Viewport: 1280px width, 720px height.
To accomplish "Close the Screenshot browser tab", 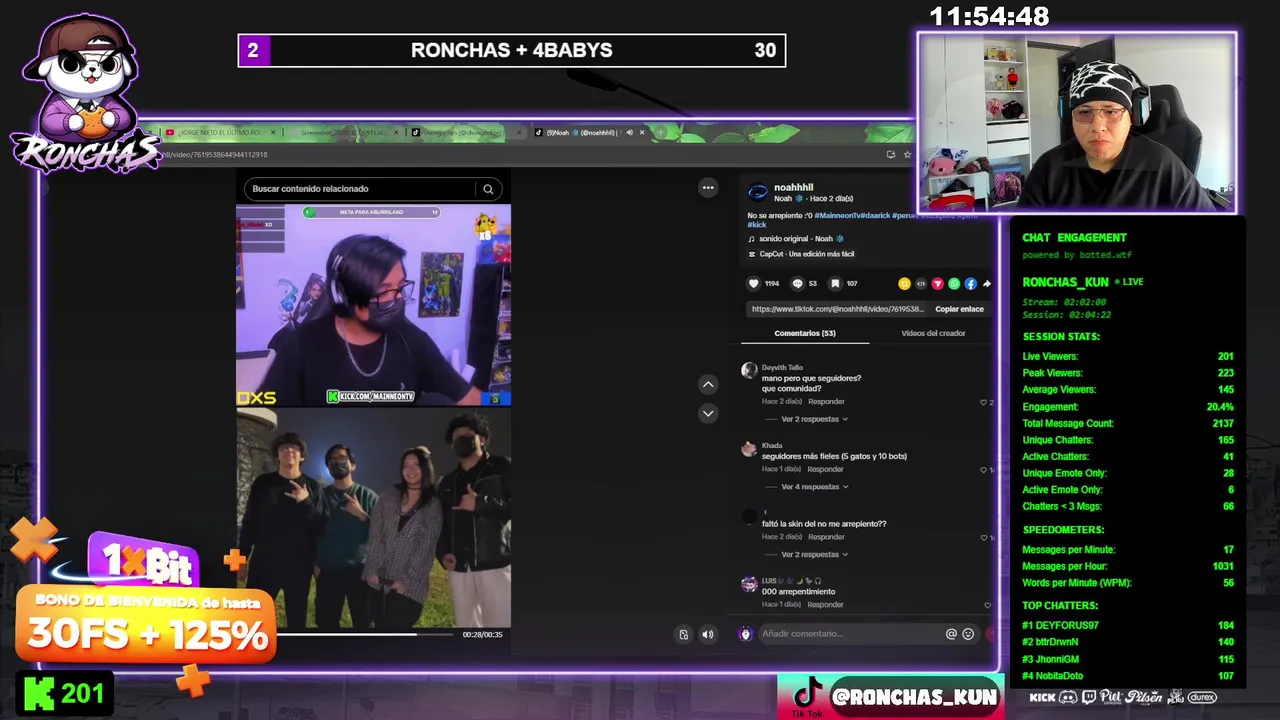I will tap(396, 132).
